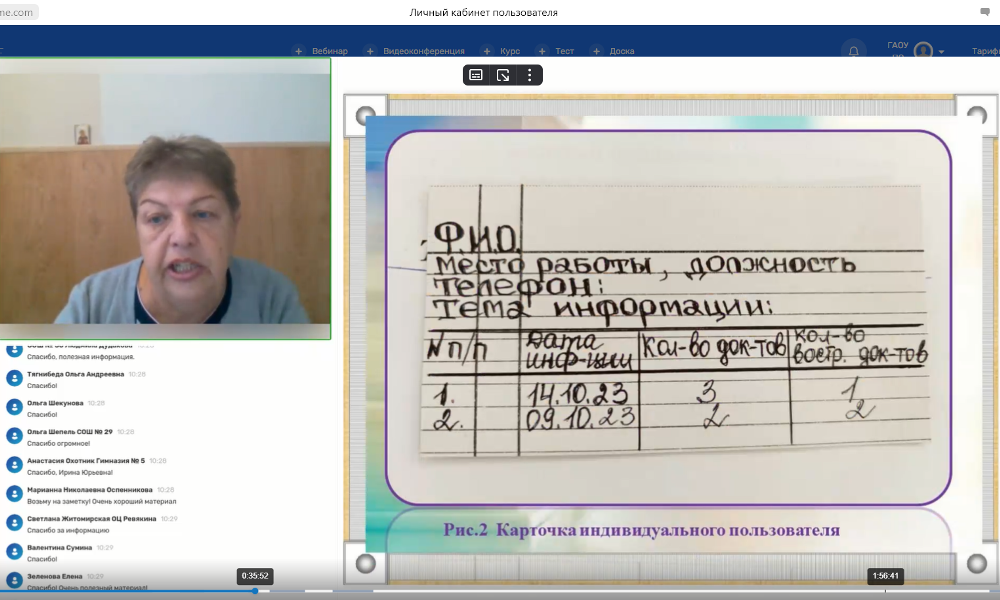Select the name 'Ольга Шекунова' in chat
Screen dimensions: 1000x600
pyautogui.click(x=55, y=403)
